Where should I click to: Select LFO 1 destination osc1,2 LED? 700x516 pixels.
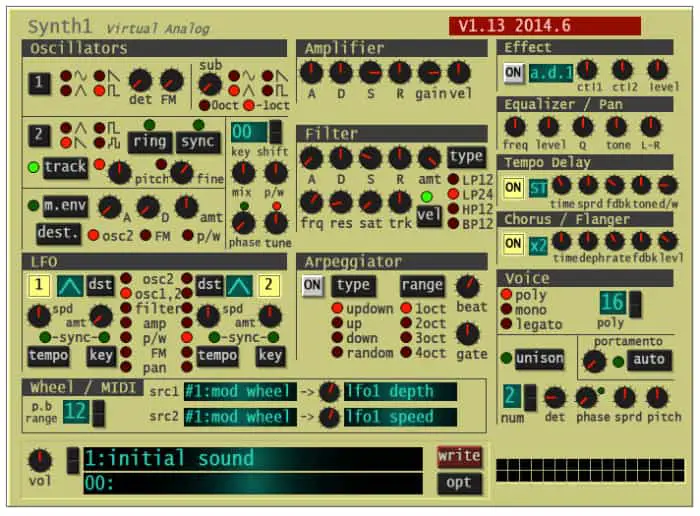pyautogui.click(x=126, y=294)
